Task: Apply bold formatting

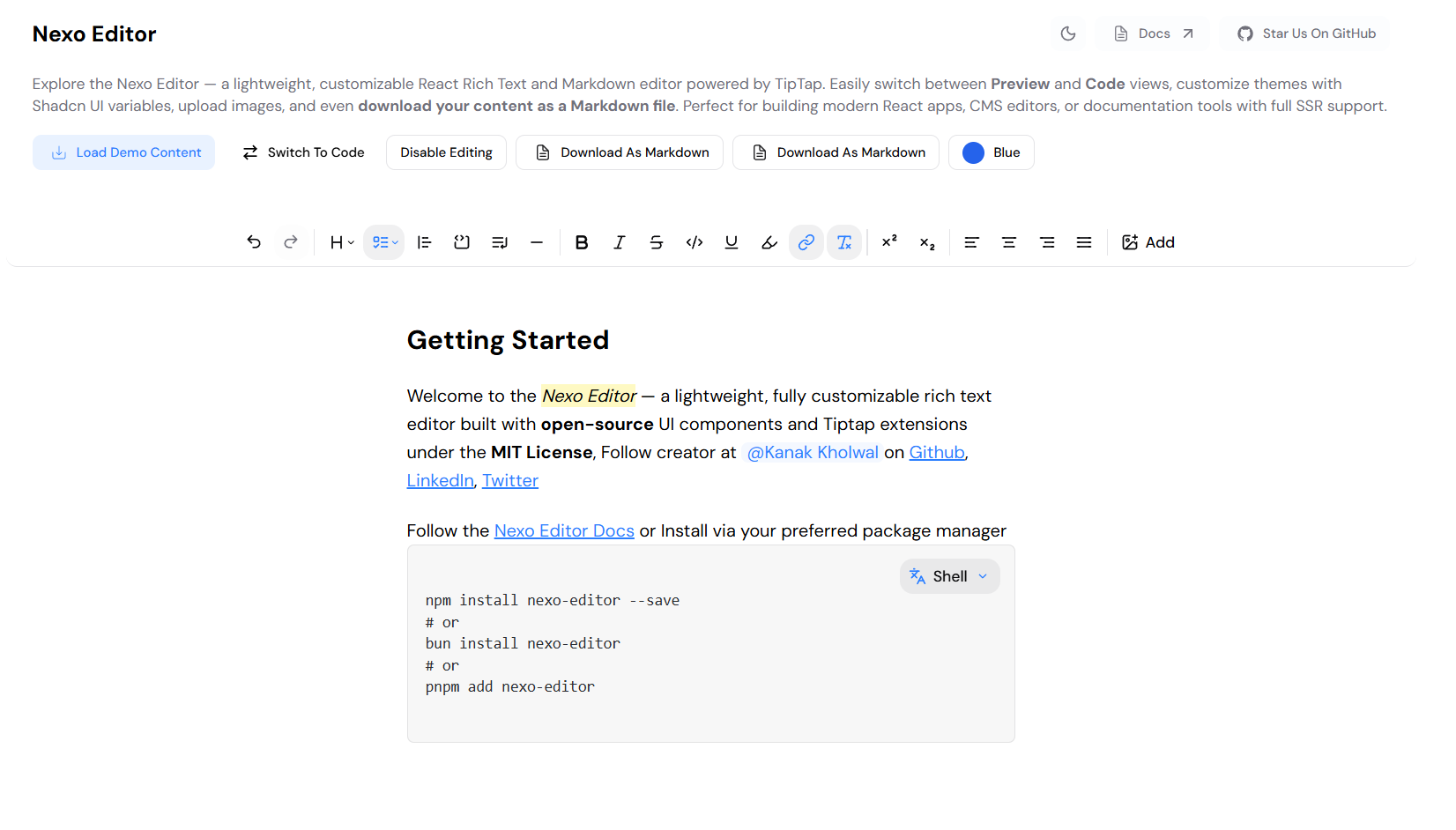Action: pyautogui.click(x=582, y=242)
